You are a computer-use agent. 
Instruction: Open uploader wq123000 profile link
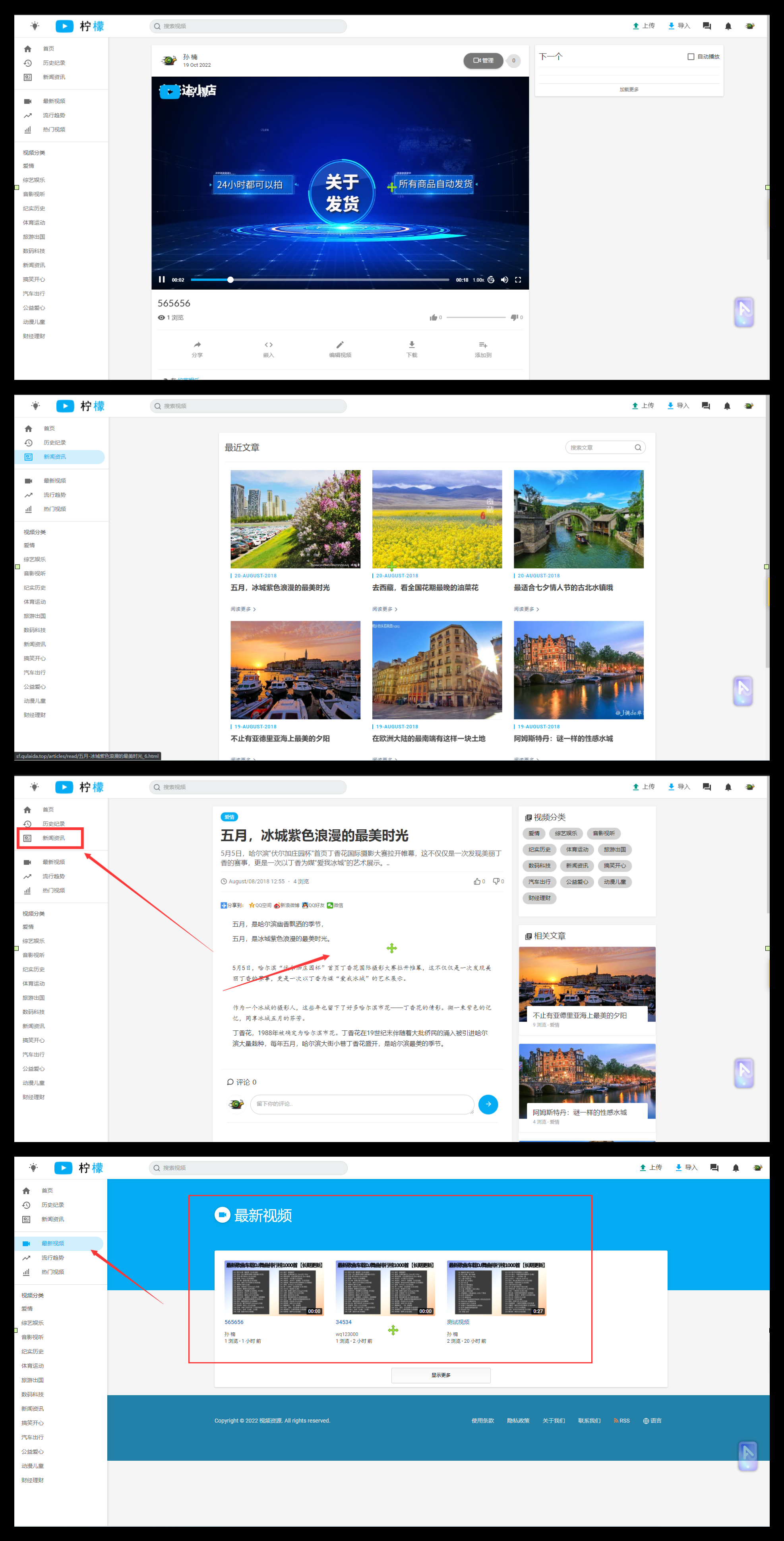tap(347, 1334)
